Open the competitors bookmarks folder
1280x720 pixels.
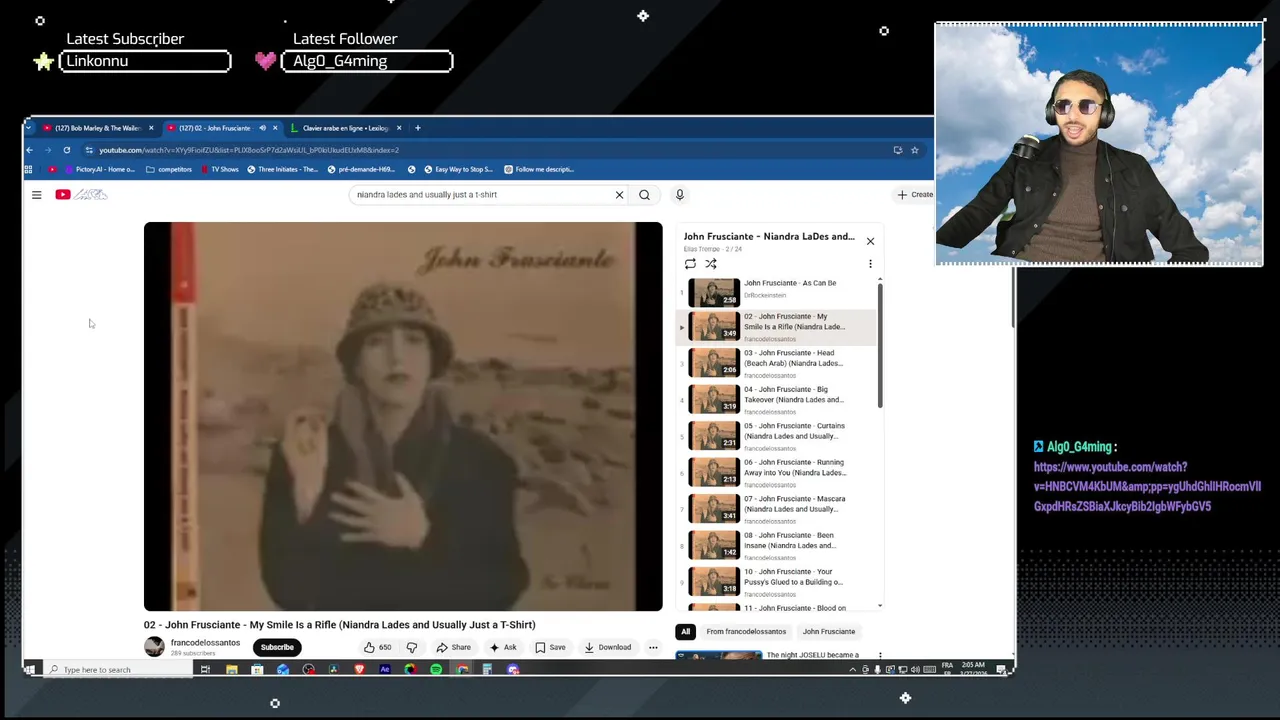tap(168, 169)
